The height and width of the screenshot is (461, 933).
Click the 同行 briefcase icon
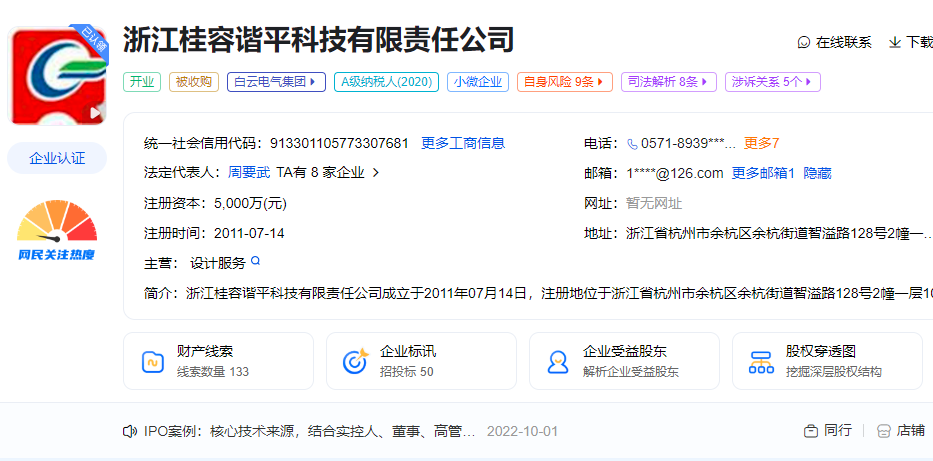810,431
